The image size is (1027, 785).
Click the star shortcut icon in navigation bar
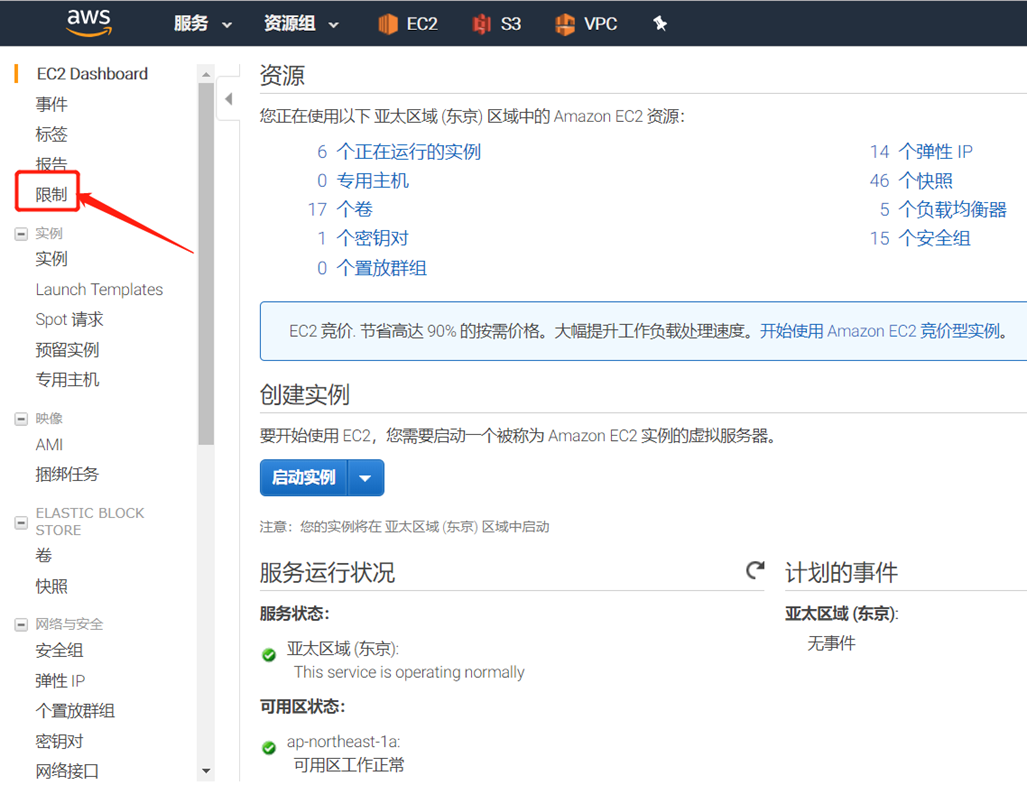click(x=659, y=22)
